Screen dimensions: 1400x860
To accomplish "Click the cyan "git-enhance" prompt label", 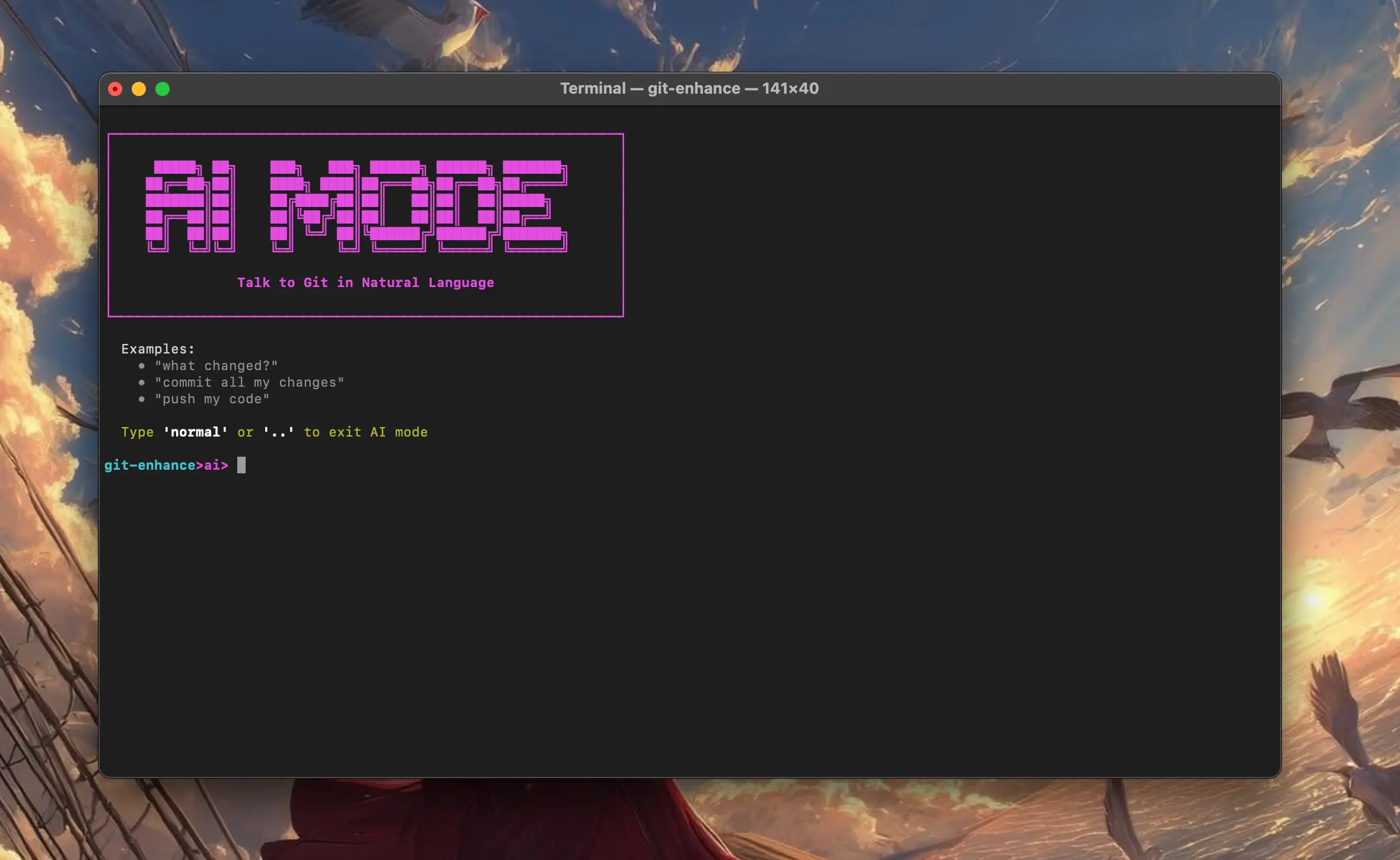I will 149,466.
